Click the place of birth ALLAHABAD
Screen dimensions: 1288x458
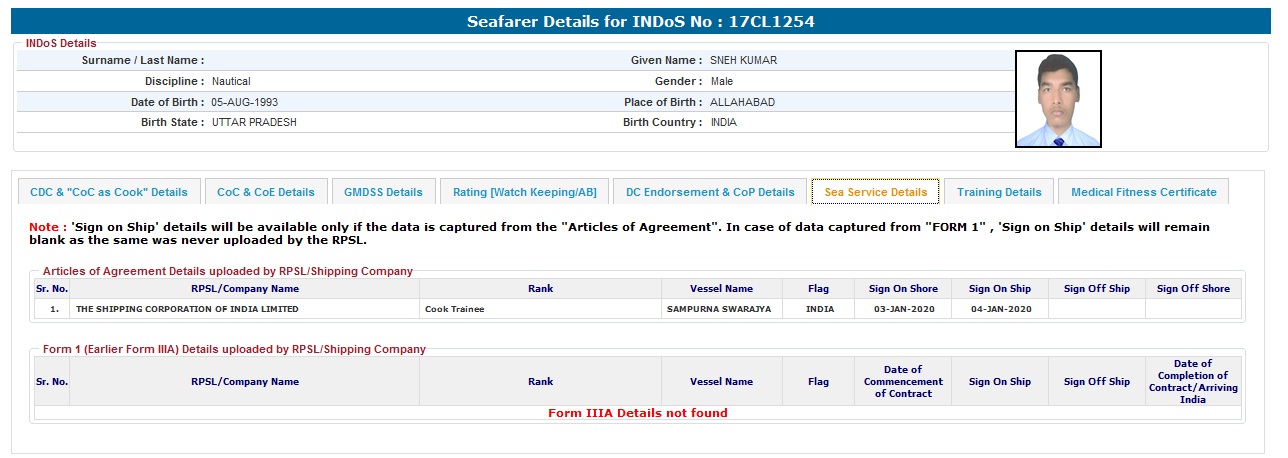(x=743, y=102)
